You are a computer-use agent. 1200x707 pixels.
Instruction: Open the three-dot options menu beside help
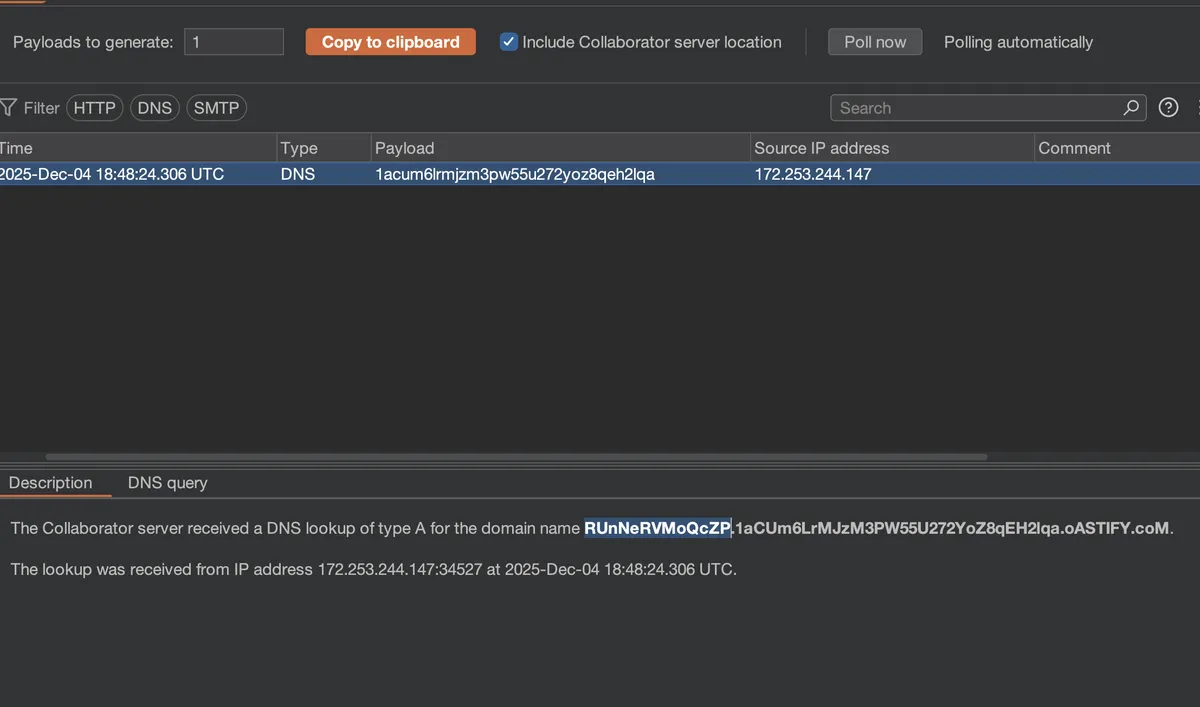1197,108
